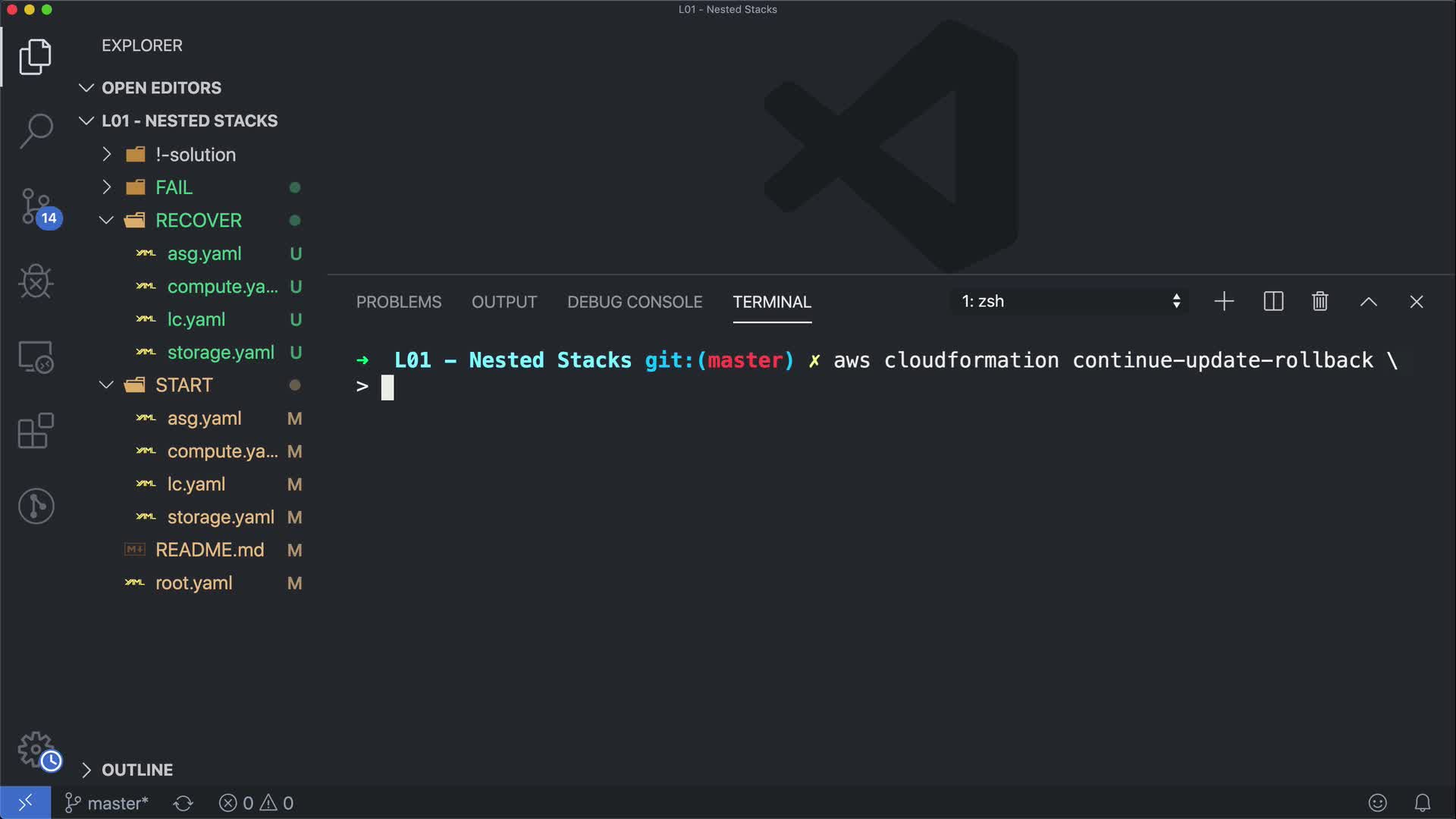Switch to the PROBLEMS tab

(x=398, y=302)
